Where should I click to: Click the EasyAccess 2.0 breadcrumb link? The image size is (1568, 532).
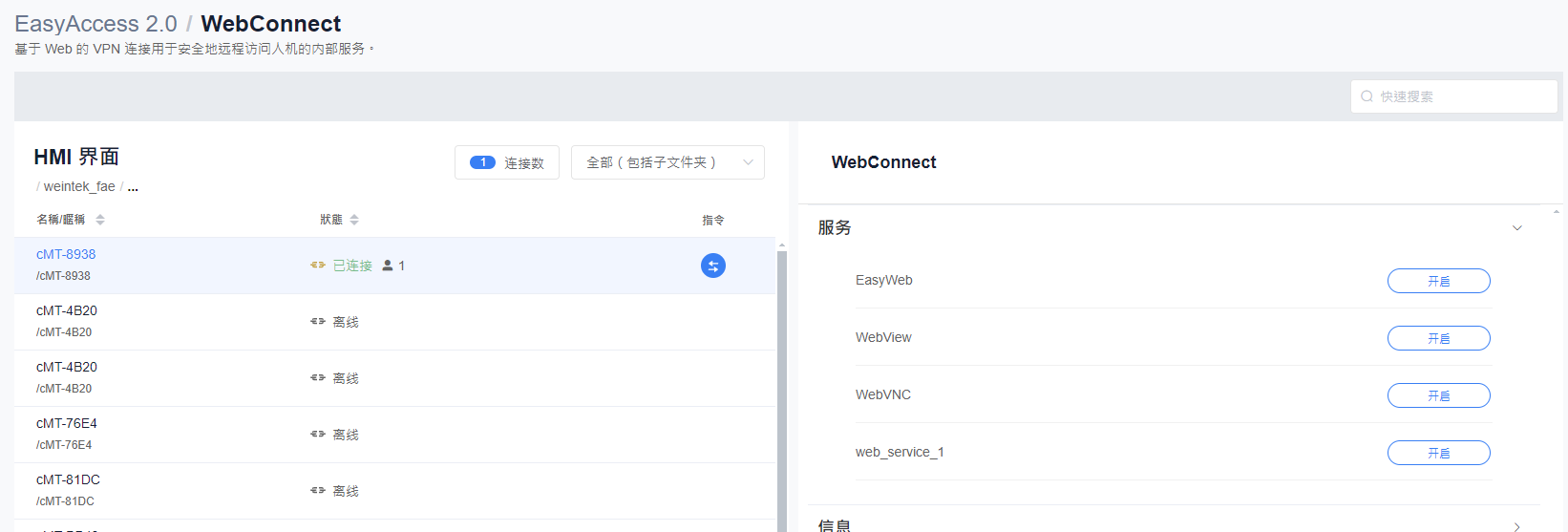(x=95, y=24)
